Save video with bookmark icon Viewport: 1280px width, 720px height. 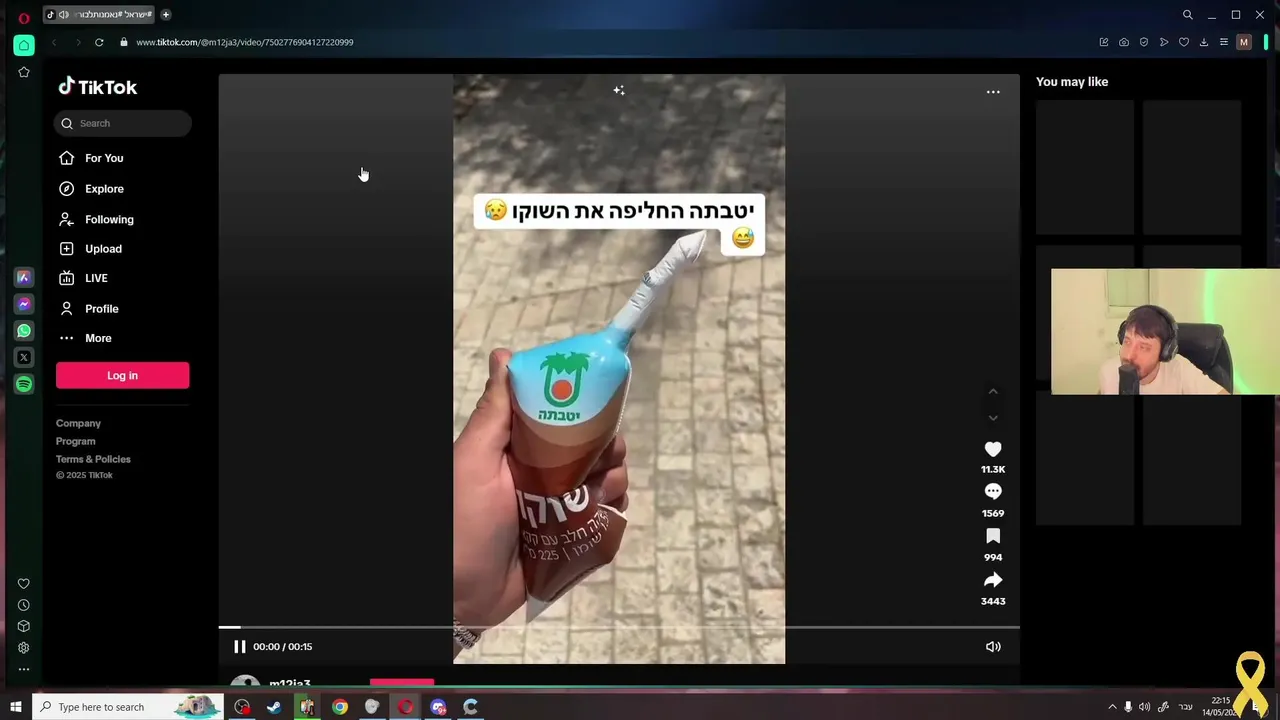[993, 537]
